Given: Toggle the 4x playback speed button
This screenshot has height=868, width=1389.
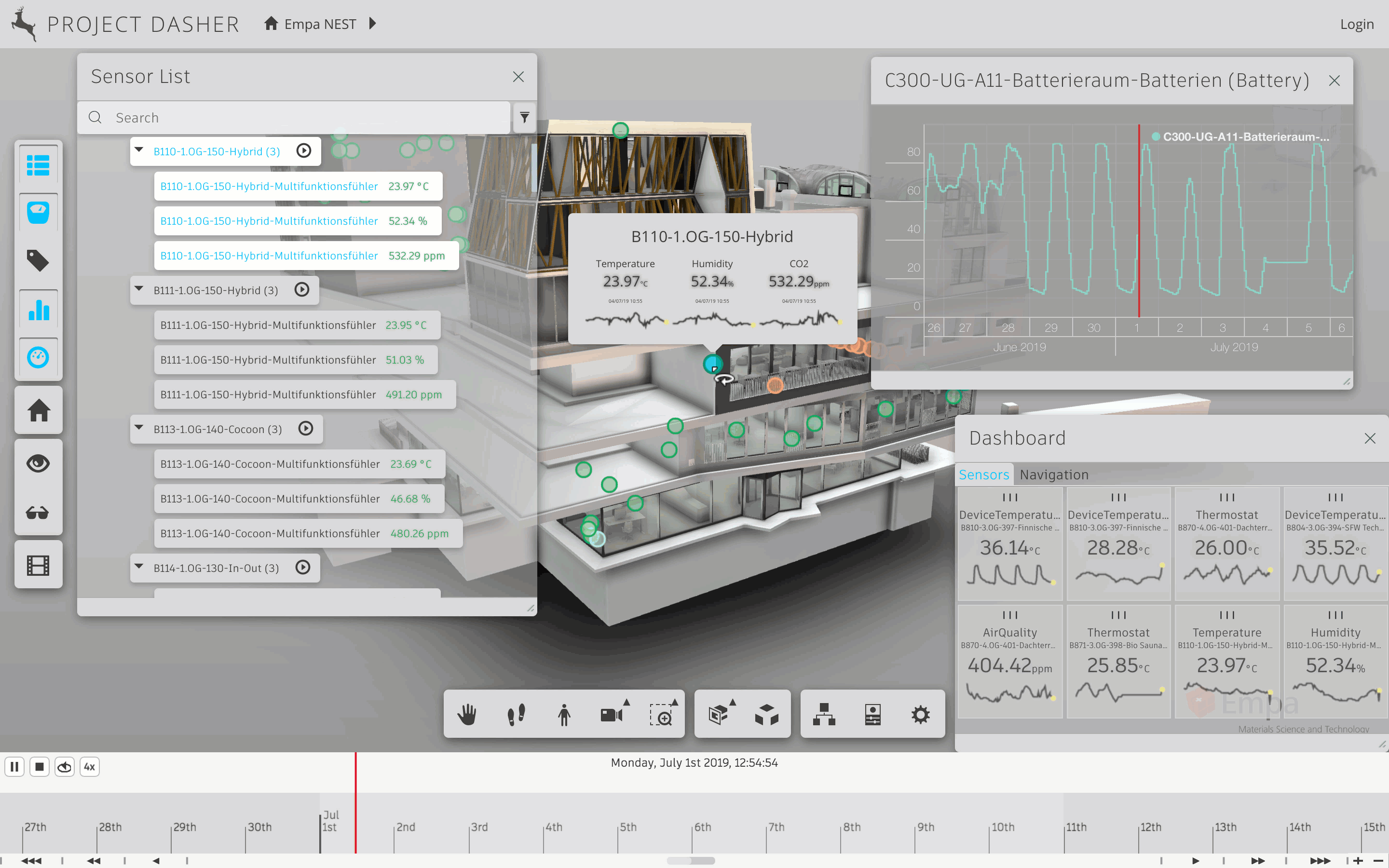Looking at the screenshot, I should [x=89, y=767].
